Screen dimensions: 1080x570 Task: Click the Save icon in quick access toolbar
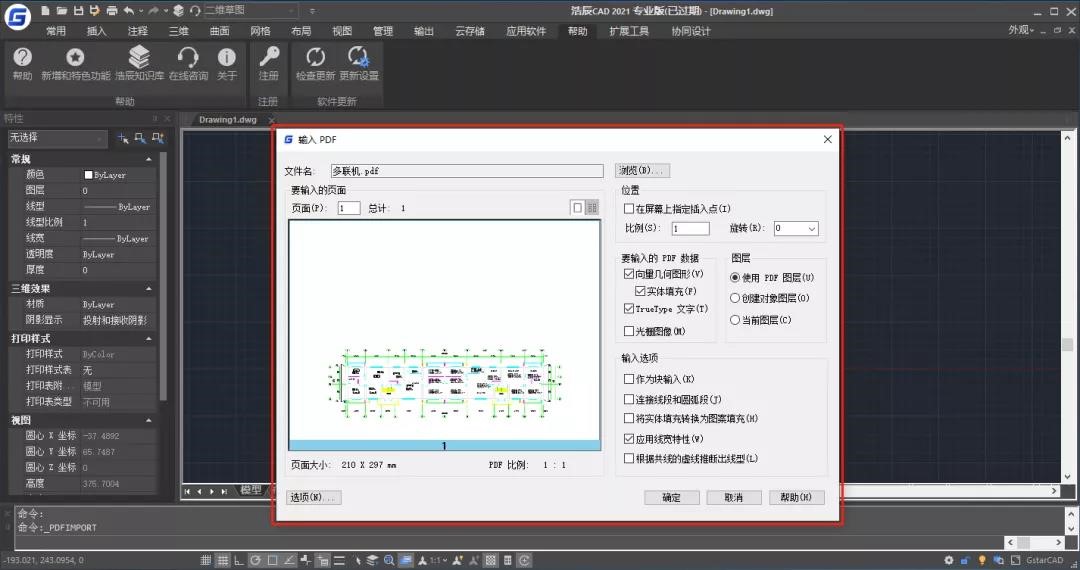tap(79, 10)
